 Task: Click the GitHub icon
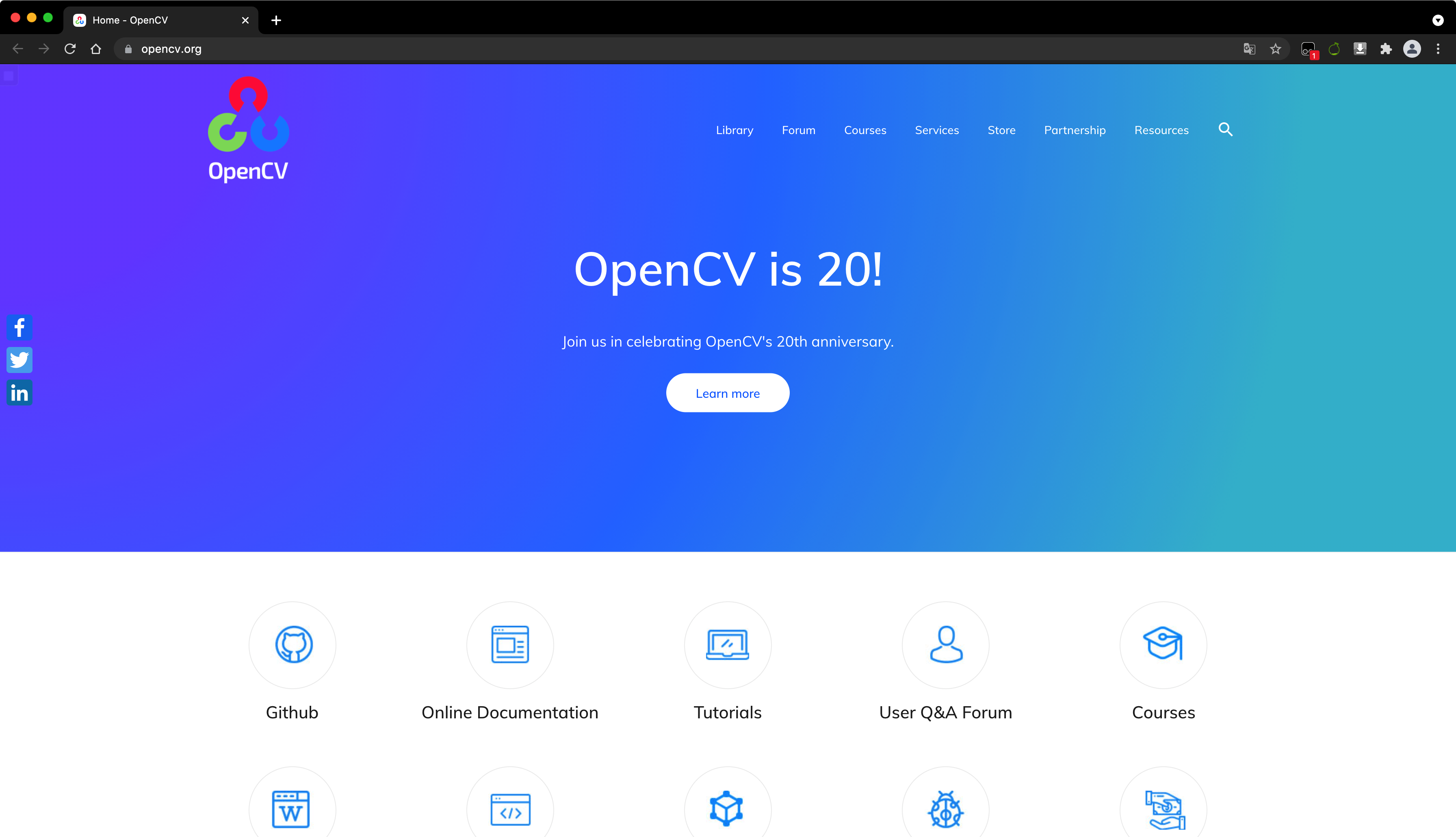(x=292, y=643)
